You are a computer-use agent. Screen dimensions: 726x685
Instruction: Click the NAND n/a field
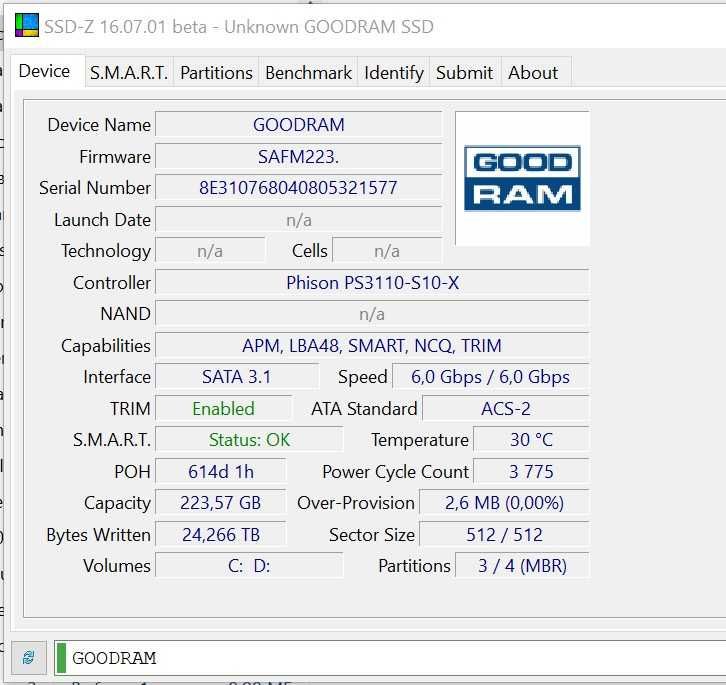pos(372,314)
